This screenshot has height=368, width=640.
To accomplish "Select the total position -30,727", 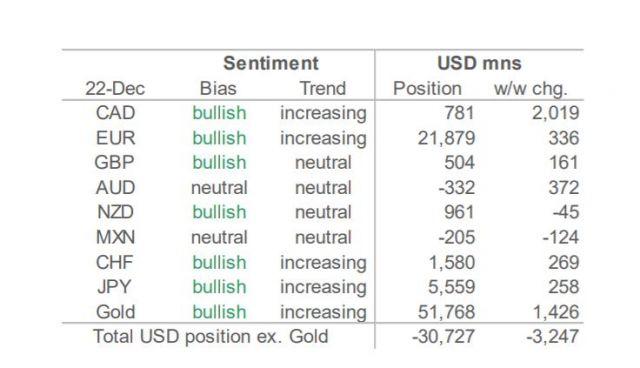I will click(x=443, y=337).
